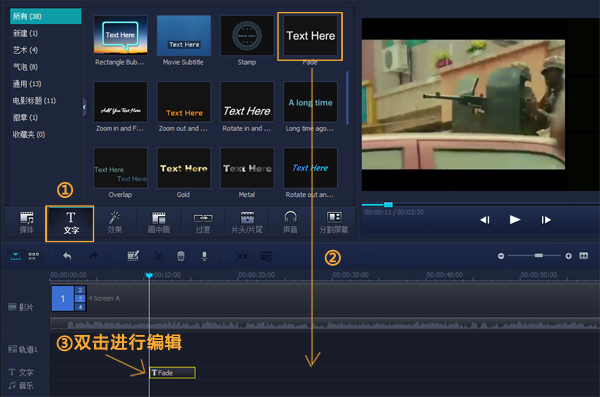Collapse the category sidebar arrow
Screen dimensions: 600x397
[x=85, y=107]
